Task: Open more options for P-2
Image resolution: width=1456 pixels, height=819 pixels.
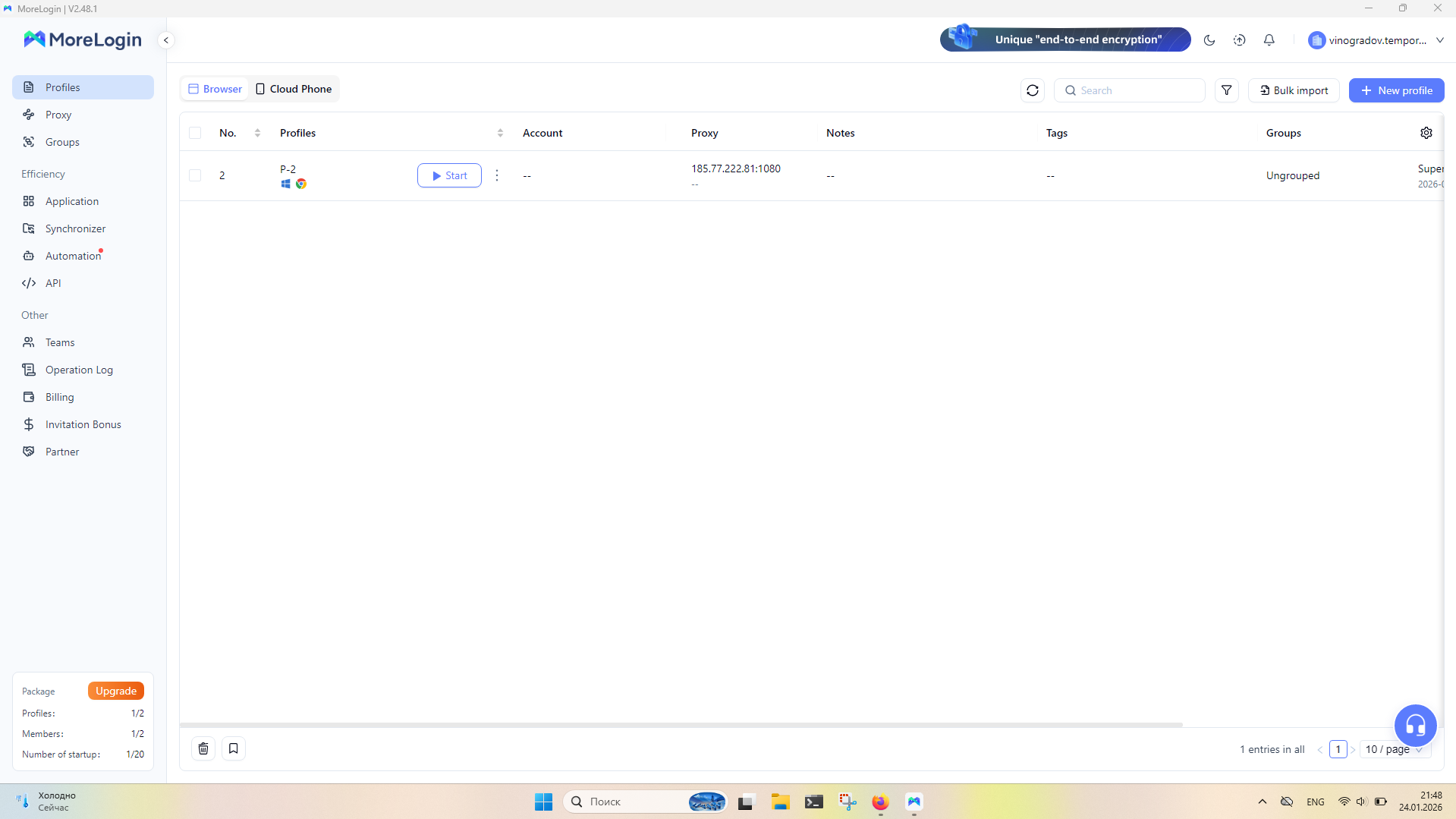Action: coord(497,175)
